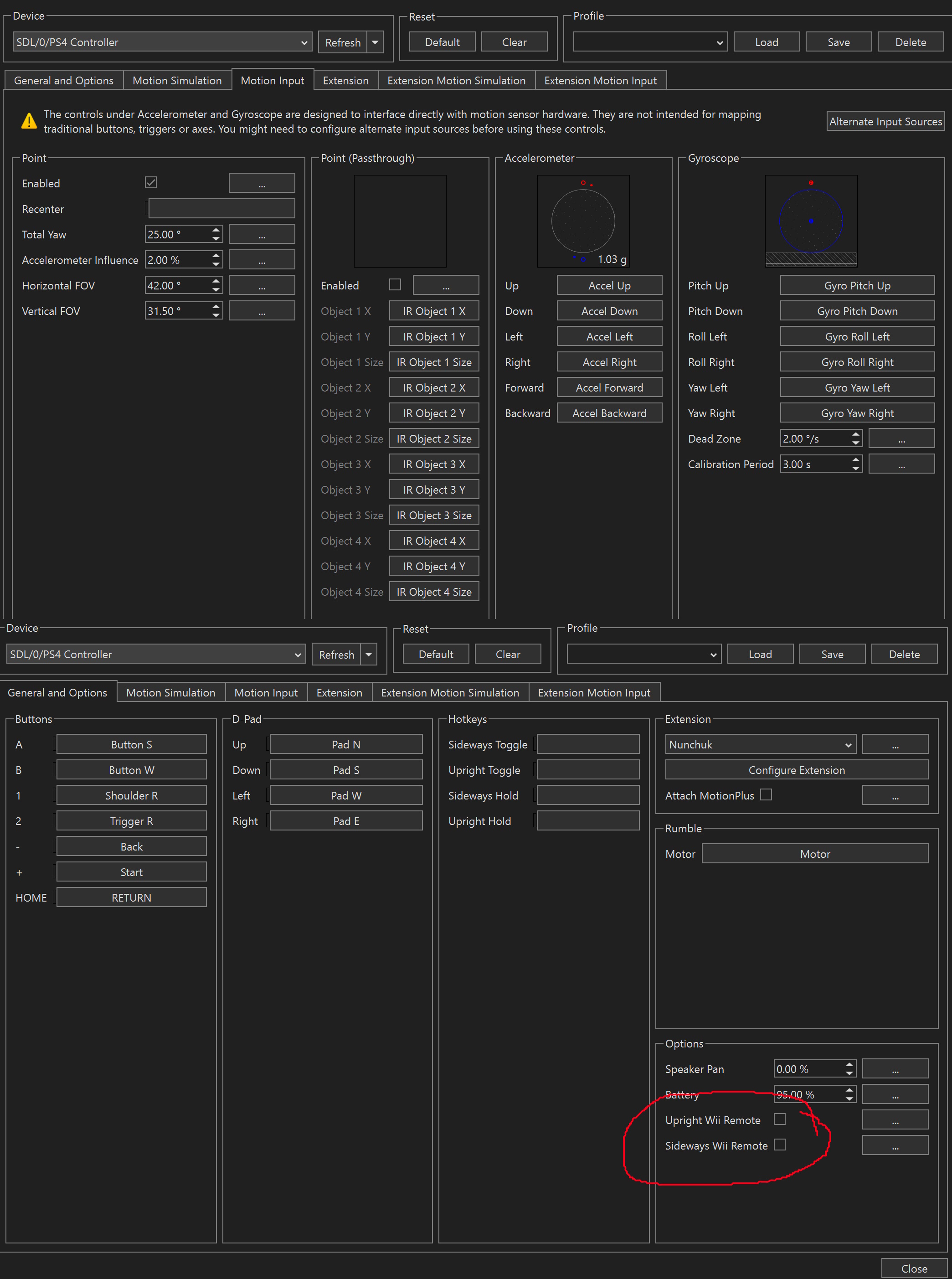The height and width of the screenshot is (1279, 952).
Task: Open the Total Yaw '...' settings button
Action: (262, 235)
